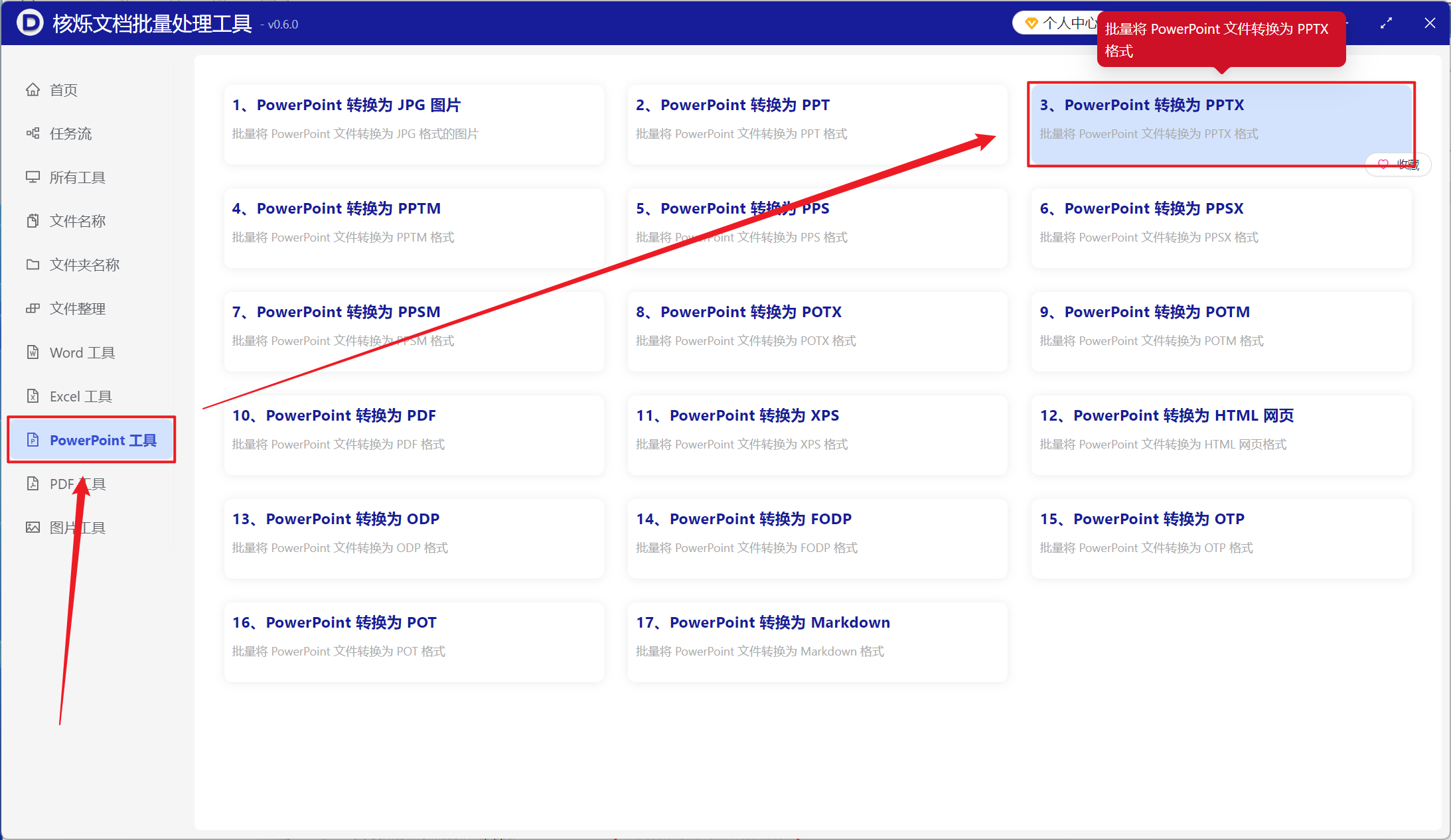Open PowerPoint 转换为 ODP card
The image size is (1451, 840).
414,539
